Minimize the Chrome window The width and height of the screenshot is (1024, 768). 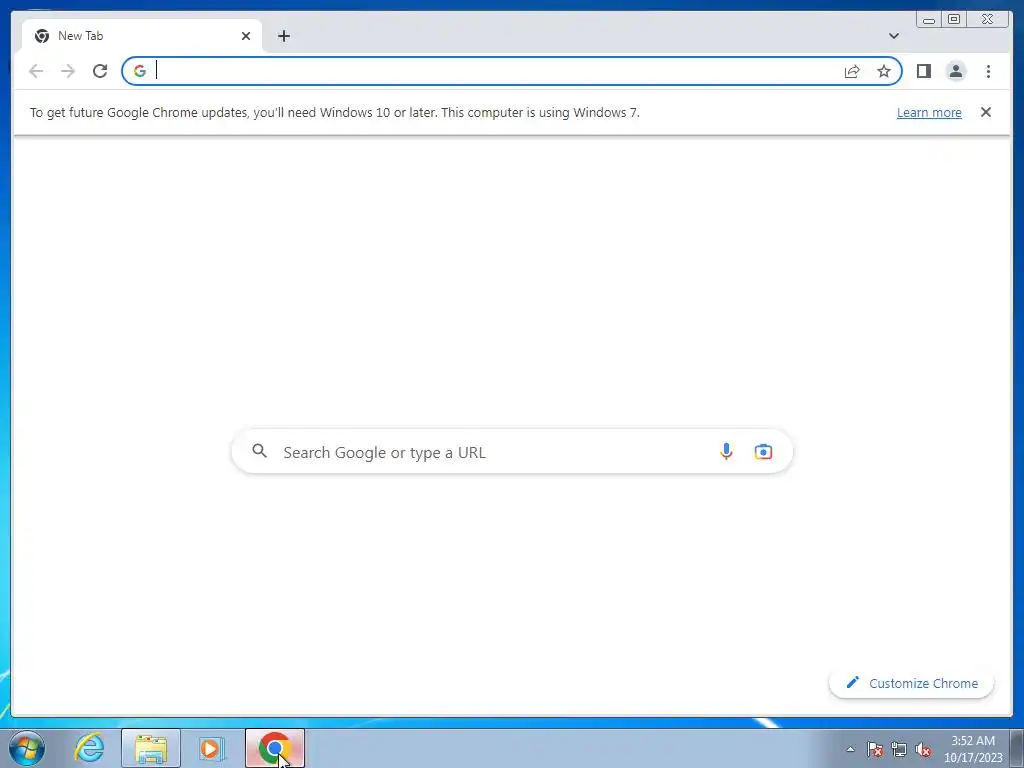pos(929,20)
